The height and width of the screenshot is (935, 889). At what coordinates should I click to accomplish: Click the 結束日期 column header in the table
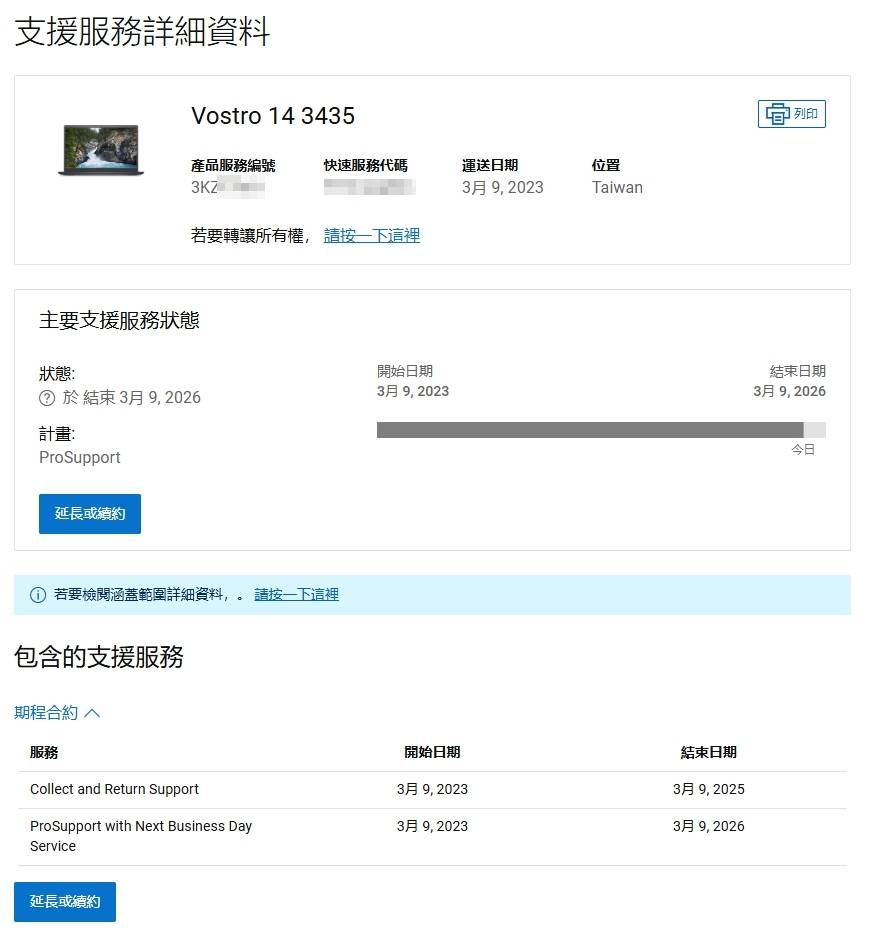pyautogui.click(x=708, y=752)
